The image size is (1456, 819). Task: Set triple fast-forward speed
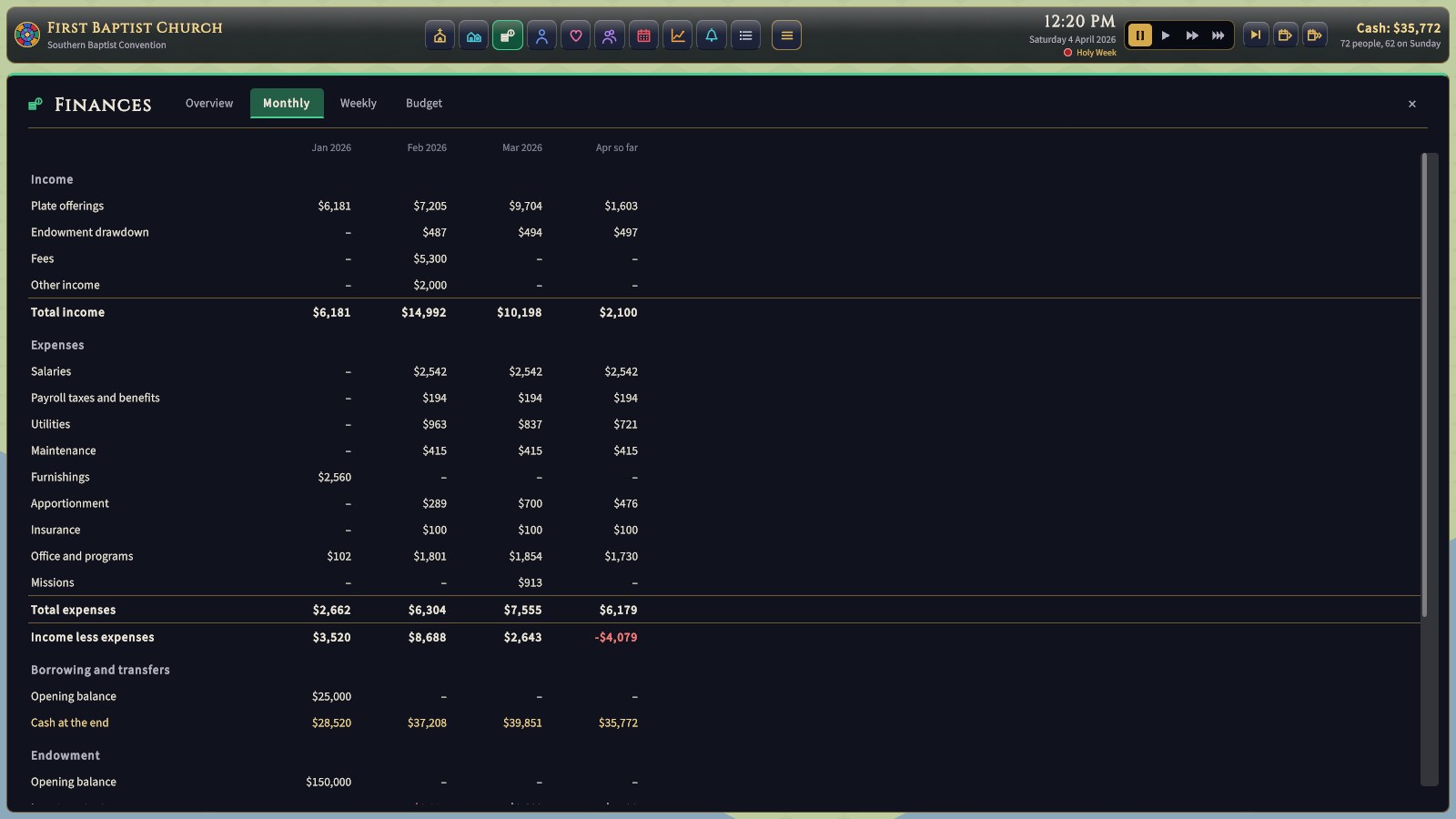tap(1218, 35)
